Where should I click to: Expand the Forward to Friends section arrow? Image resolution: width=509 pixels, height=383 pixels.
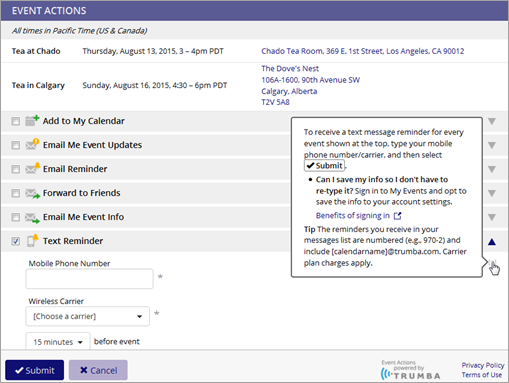[492, 193]
